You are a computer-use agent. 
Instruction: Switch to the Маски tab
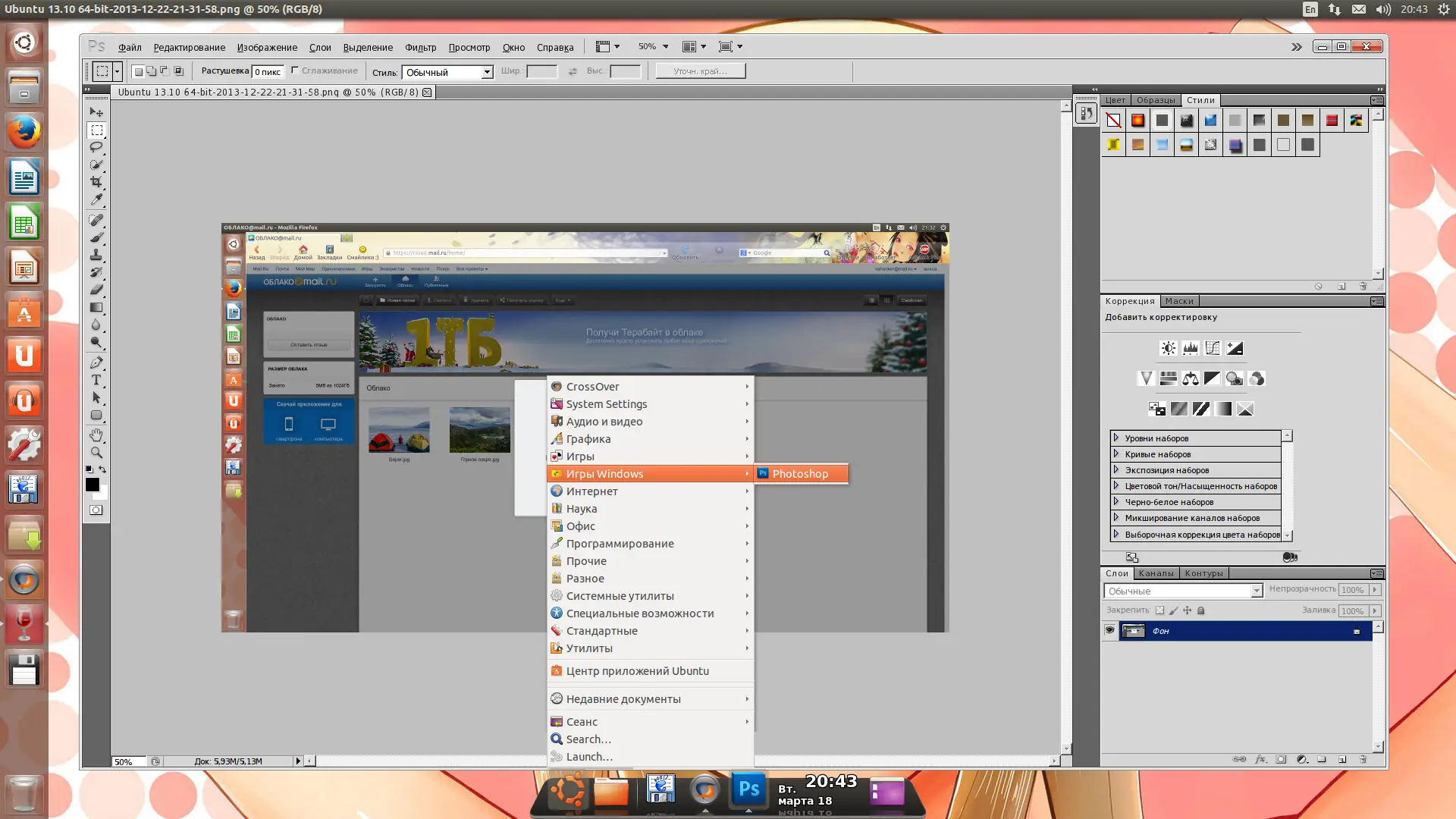(x=1179, y=301)
